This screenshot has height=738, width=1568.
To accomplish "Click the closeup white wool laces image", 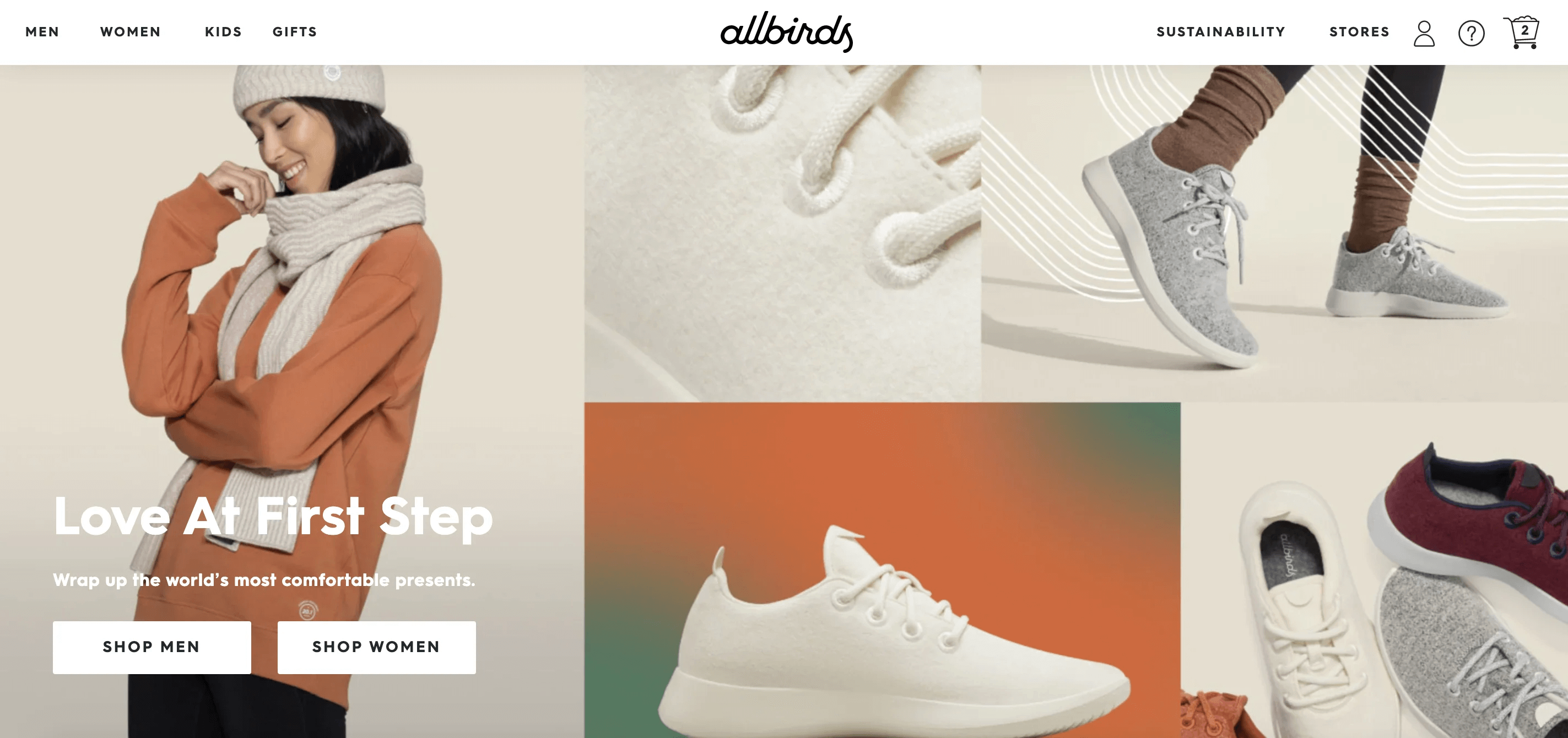I will (783, 233).
